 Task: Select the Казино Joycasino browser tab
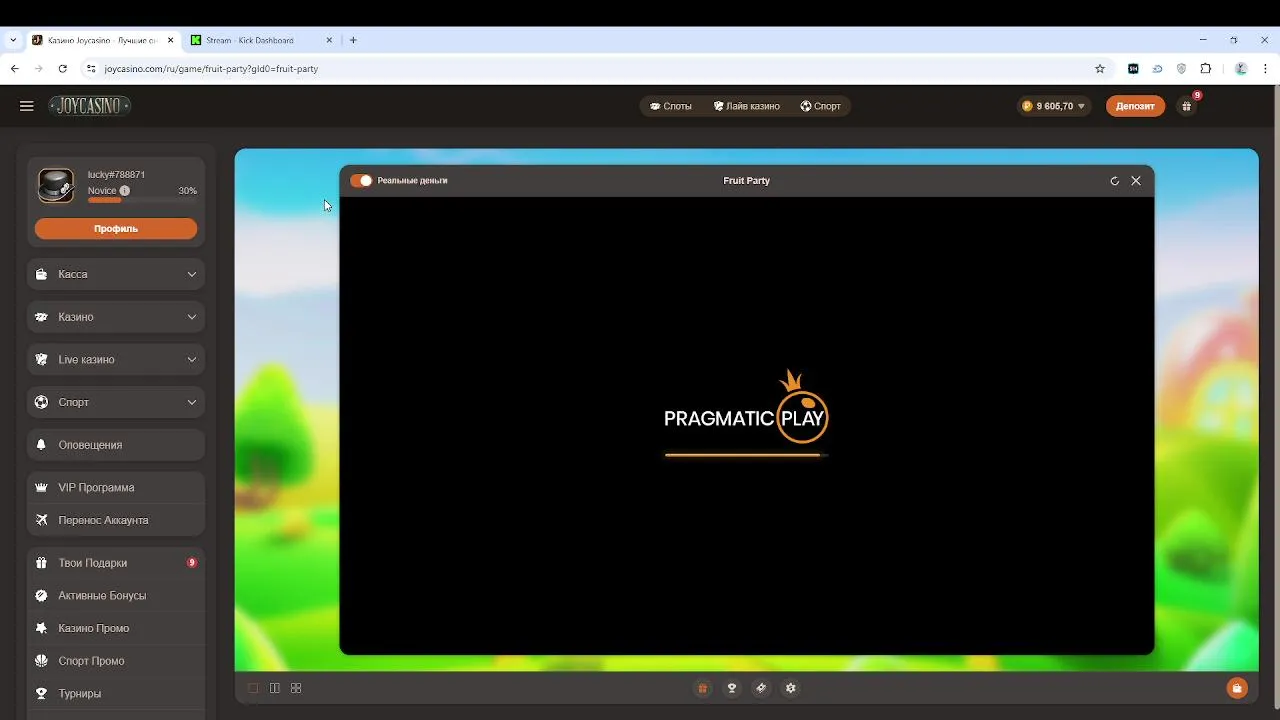pyautogui.click(x=103, y=40)
